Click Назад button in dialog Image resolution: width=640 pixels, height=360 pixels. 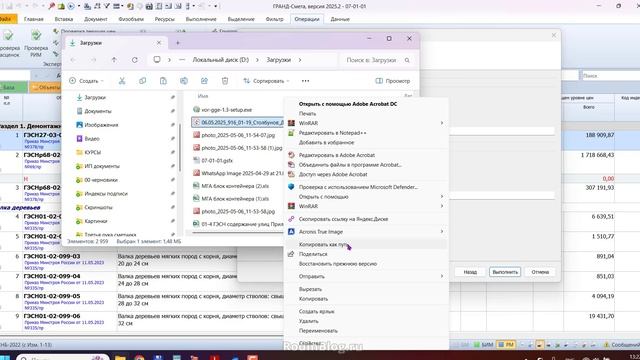[470, 272]
